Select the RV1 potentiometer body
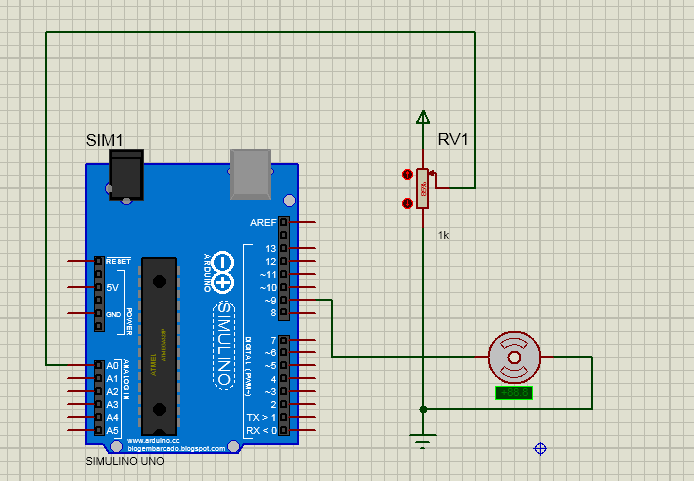 pyautogui.click(x=423, y=189)
